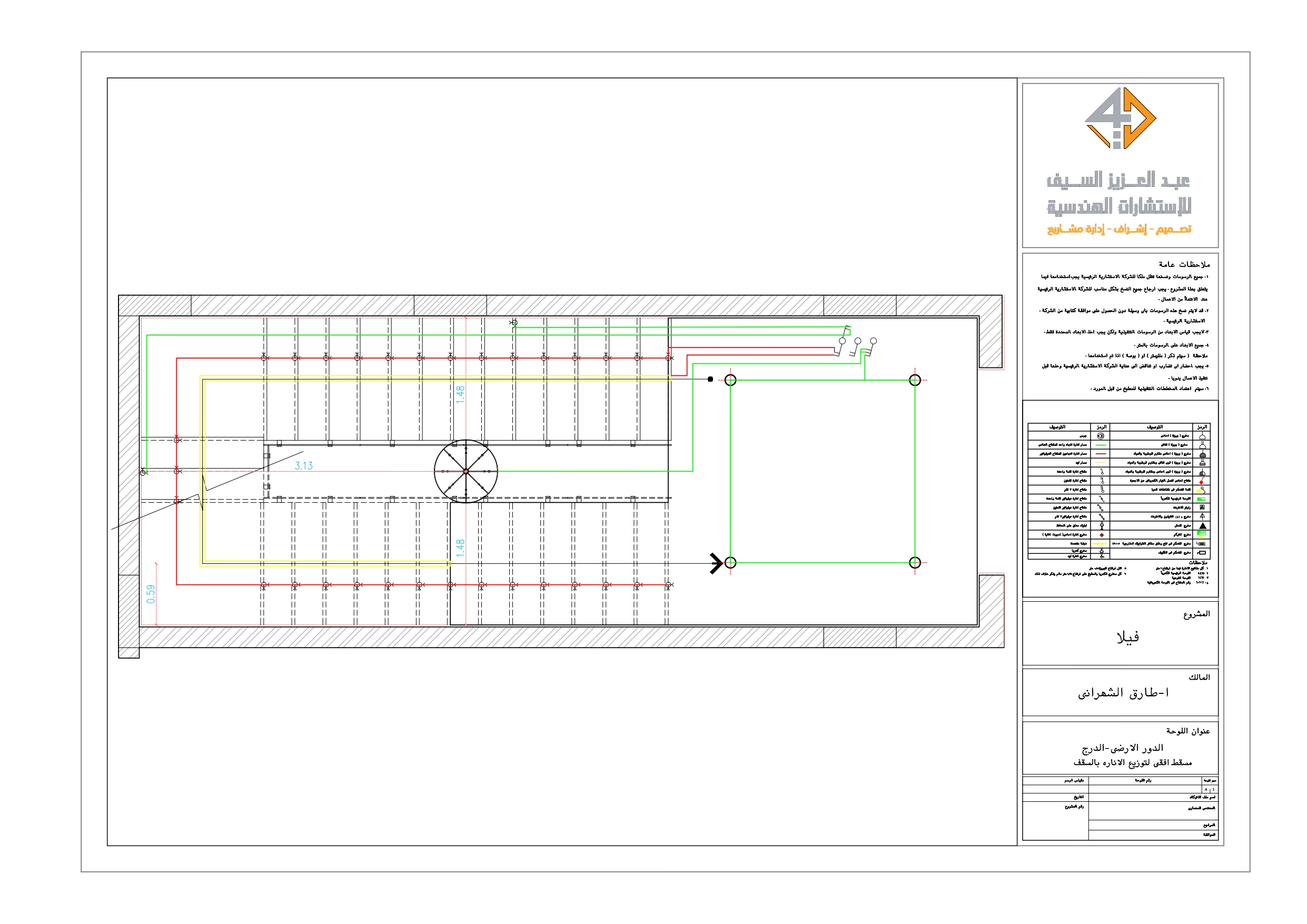
Task: Click the green main panel rectangle in the legend
Action: pos(1202,499)
